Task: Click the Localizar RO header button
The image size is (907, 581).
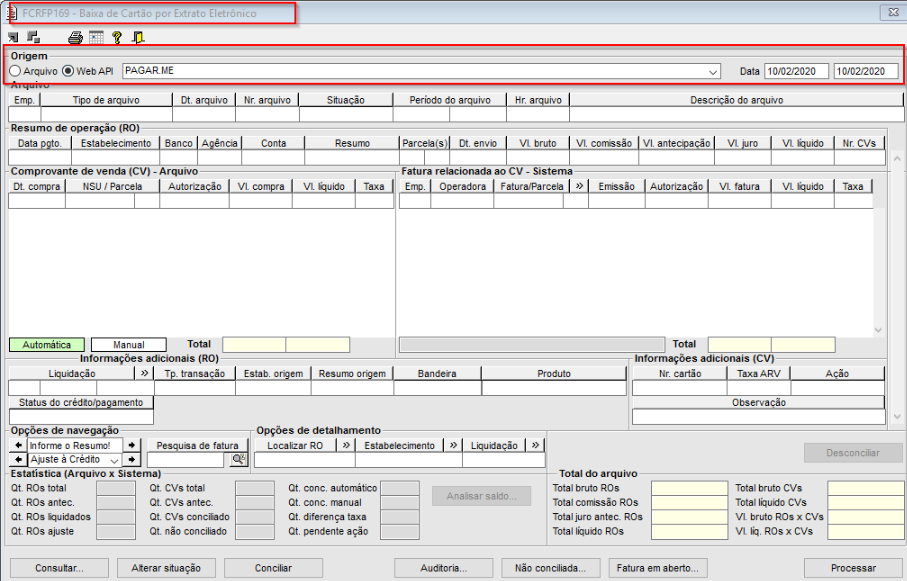Action: click(295, 445)
